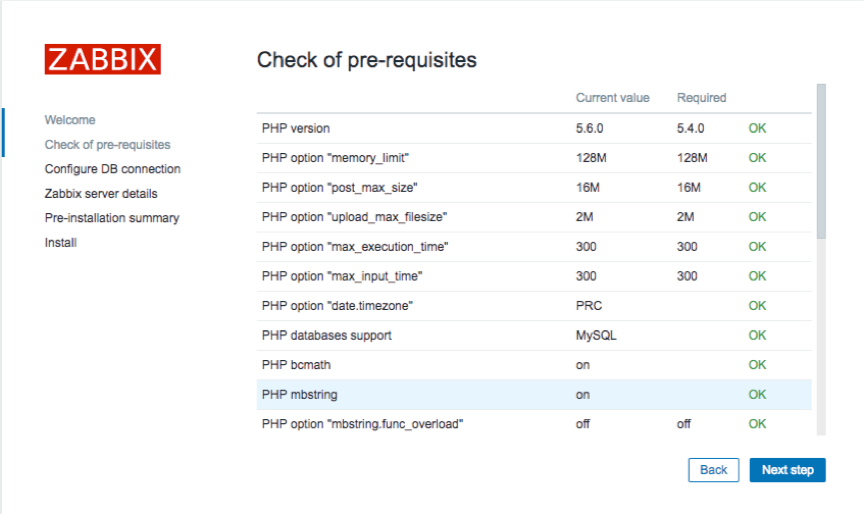This screenshot has width=864, height=514.
Task: Click the Required column header
Action: pos(701,98)
